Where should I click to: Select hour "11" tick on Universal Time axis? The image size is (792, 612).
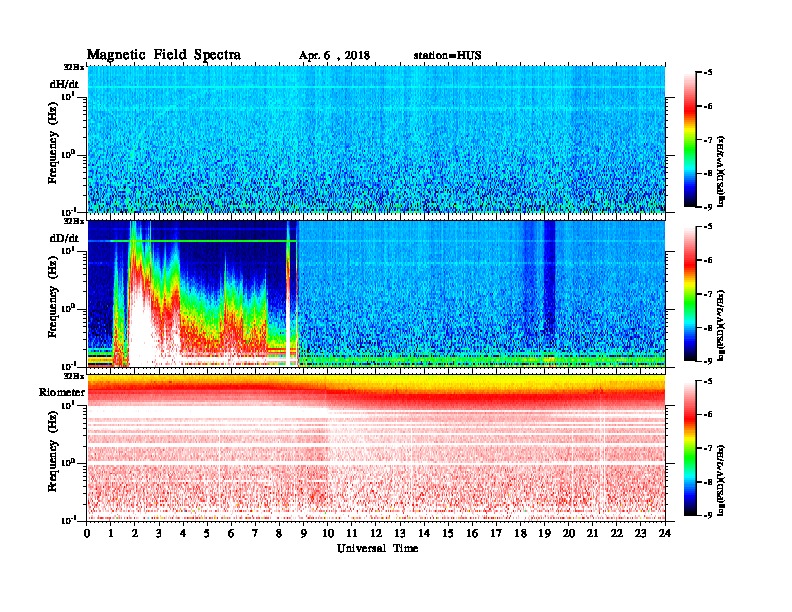pyautogui.click(x=352, y=533)
